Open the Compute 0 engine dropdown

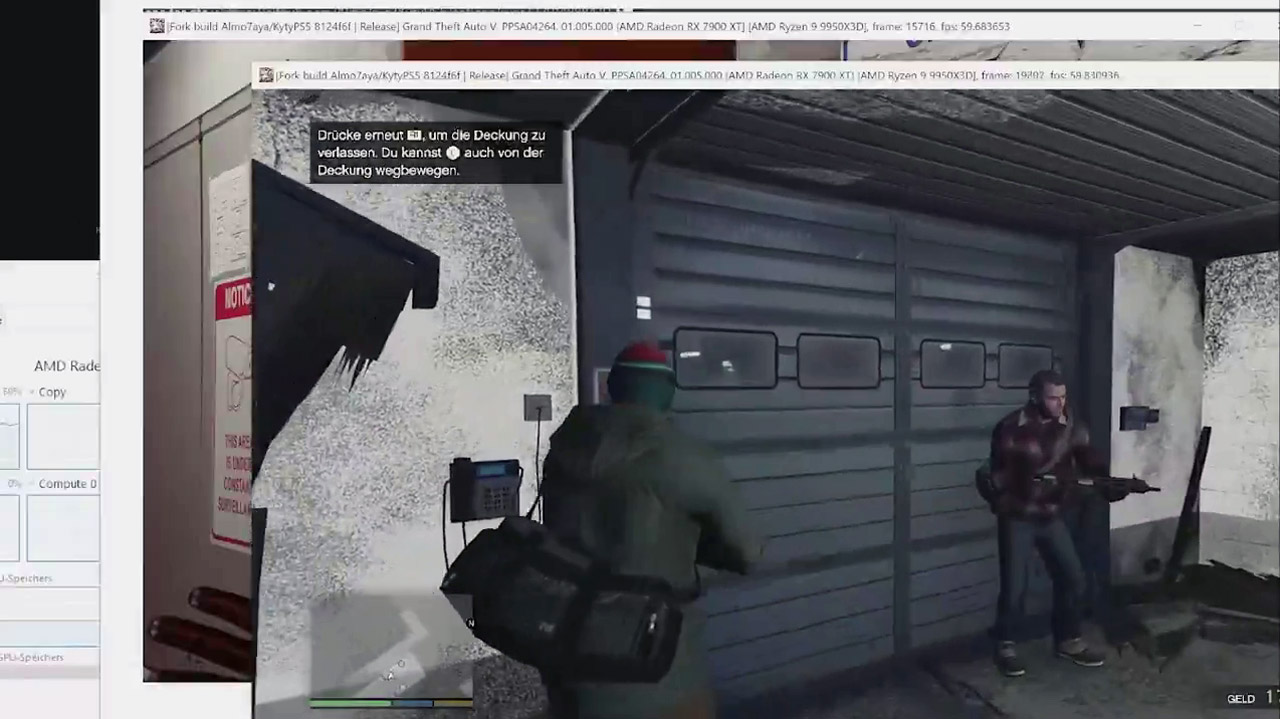(x=32, y=484)
